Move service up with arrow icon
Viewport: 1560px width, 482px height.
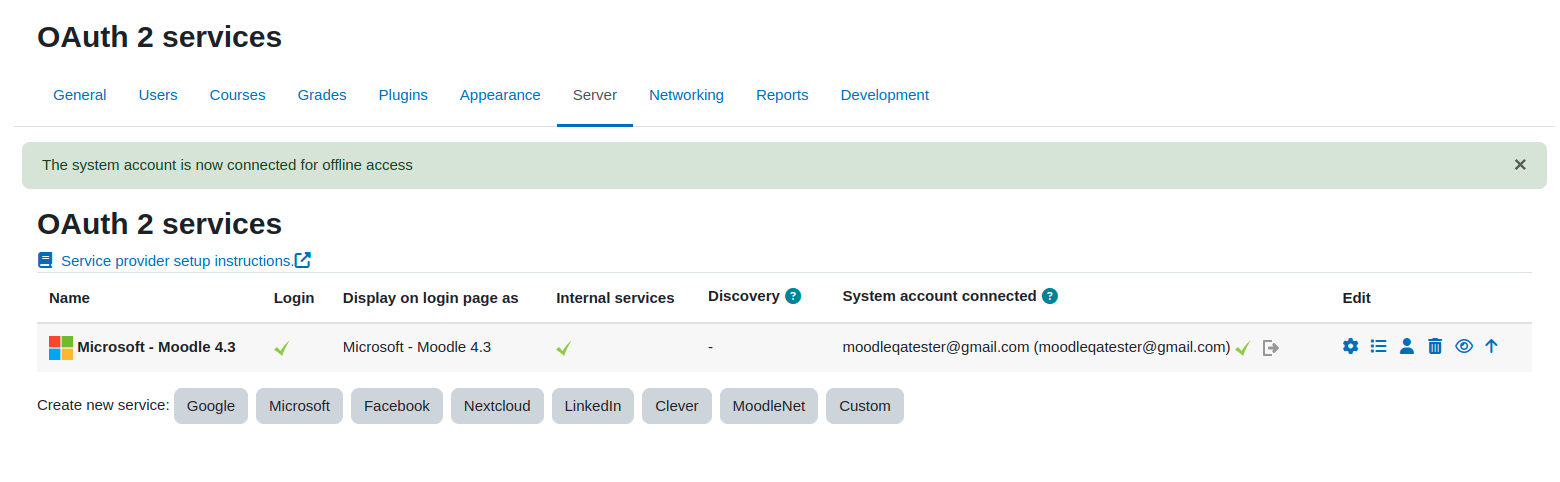pos(1491,346)
